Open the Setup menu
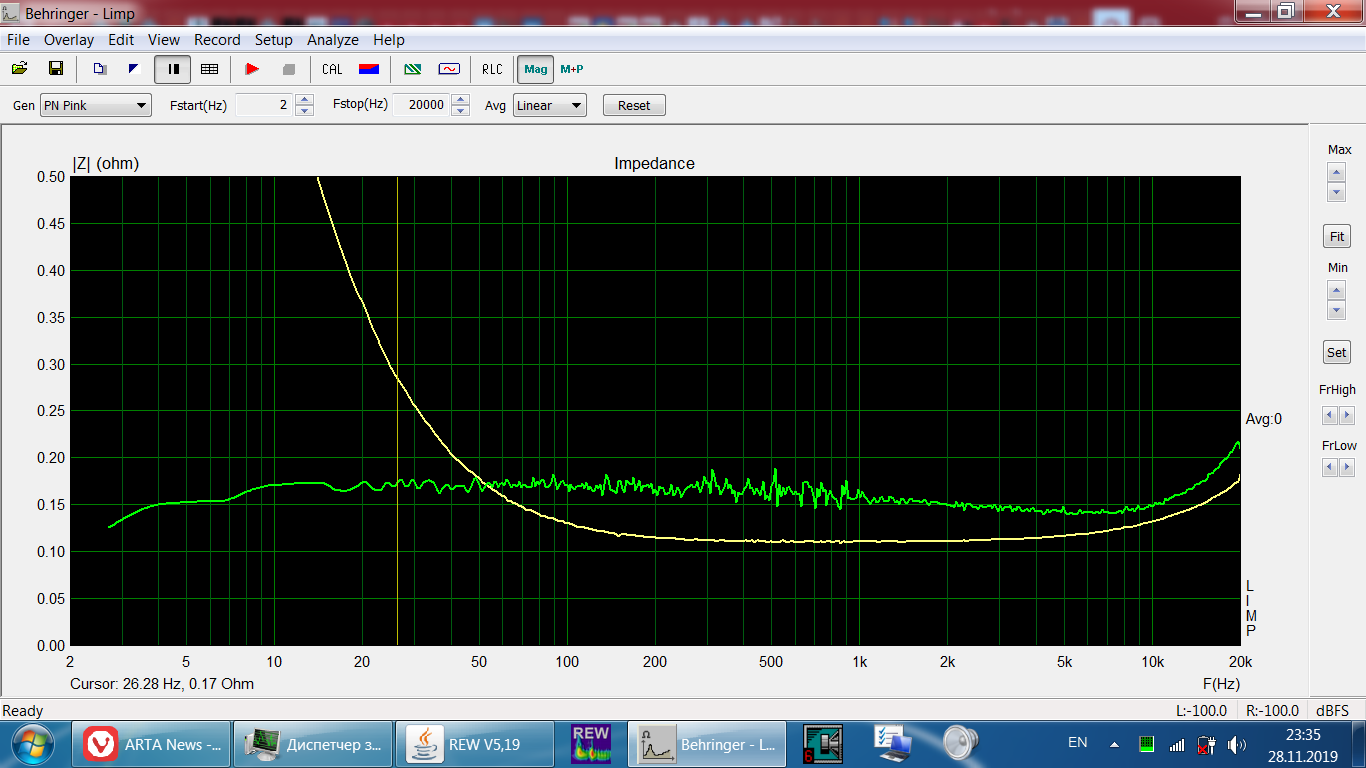The width and height of the screenshot is (1366, 768). 274,40
